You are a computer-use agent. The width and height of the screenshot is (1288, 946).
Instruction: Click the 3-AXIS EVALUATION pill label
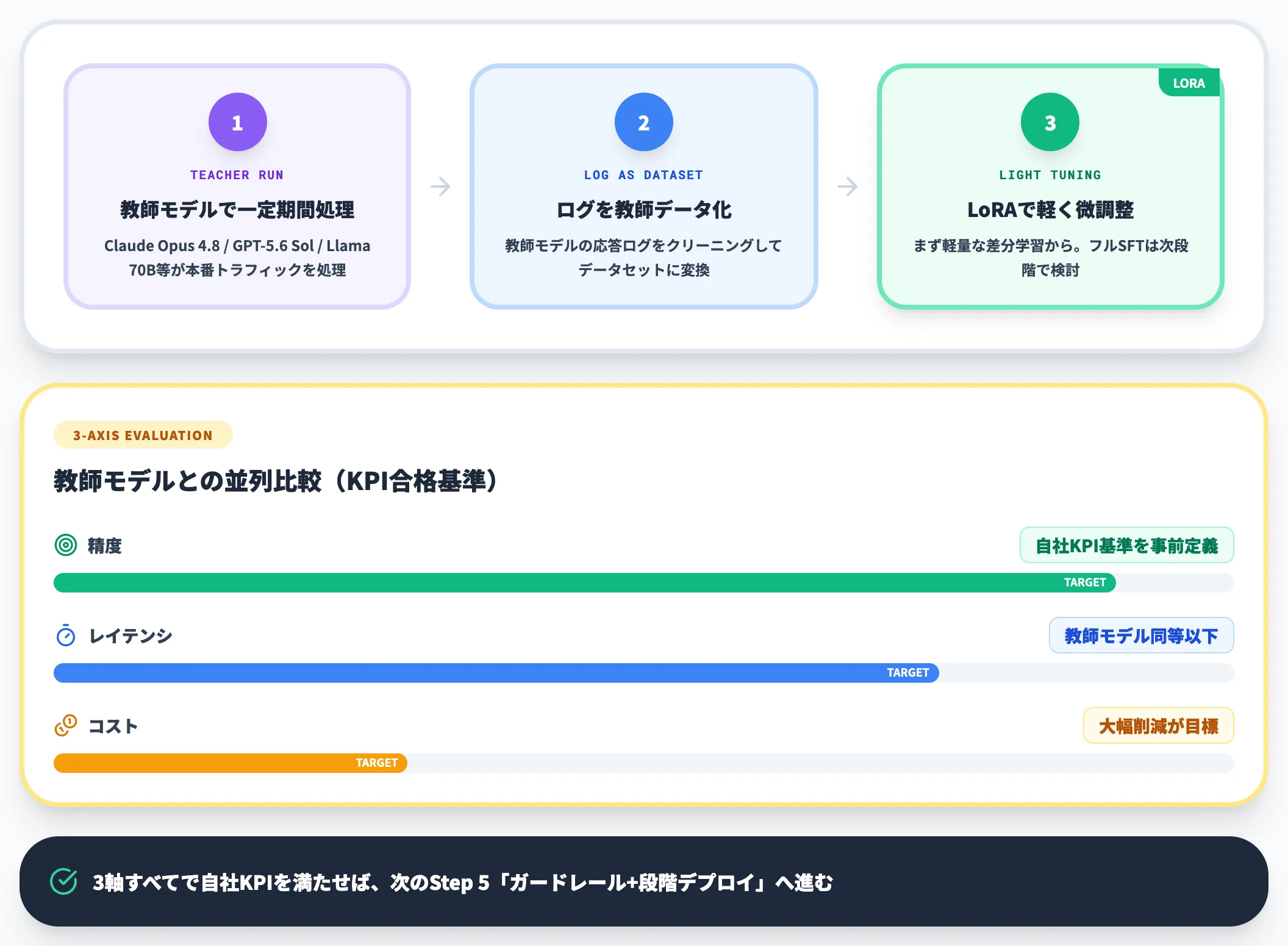coord(143,435)
